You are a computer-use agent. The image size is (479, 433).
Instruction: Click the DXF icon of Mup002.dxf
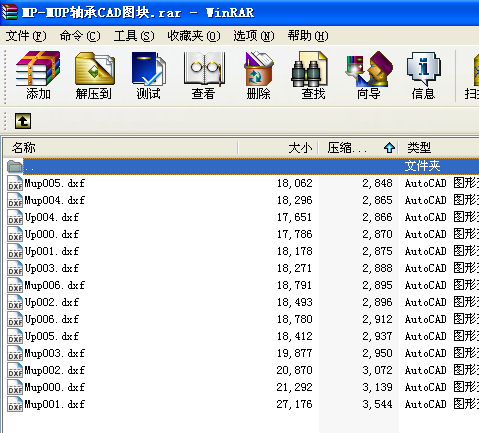(x=15, y=370)
